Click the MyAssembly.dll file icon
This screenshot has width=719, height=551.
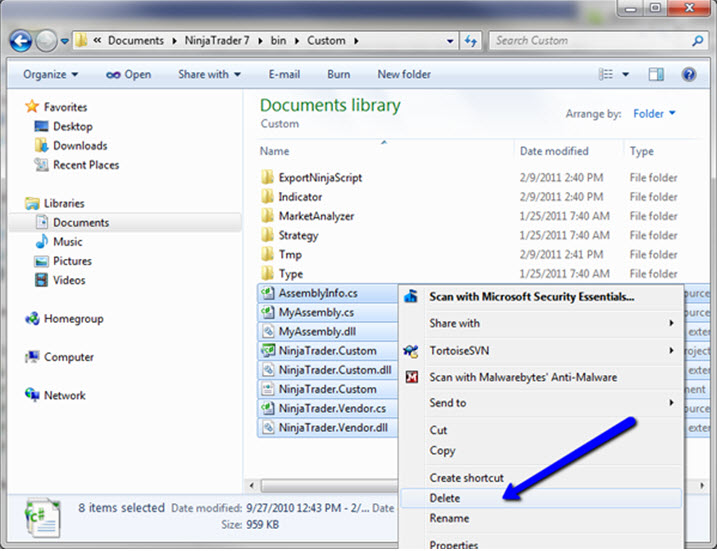pos(267,331)
